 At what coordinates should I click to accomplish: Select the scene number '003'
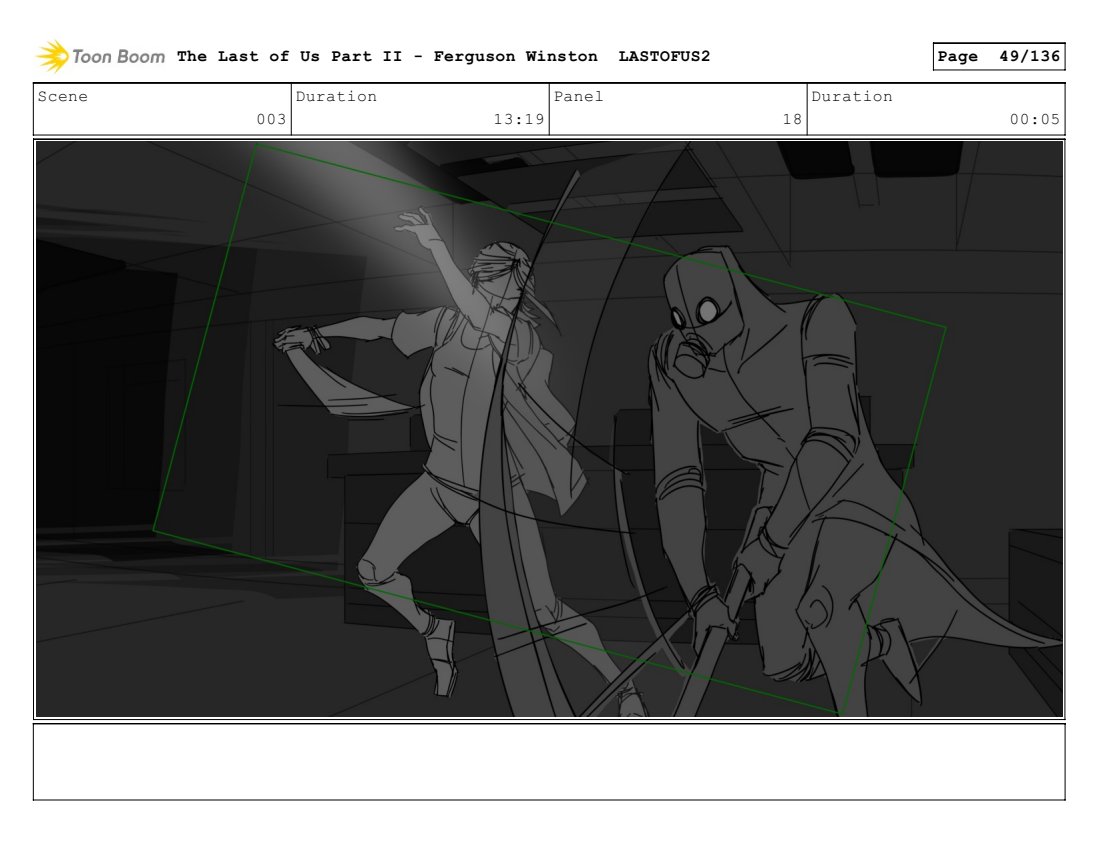271,119
